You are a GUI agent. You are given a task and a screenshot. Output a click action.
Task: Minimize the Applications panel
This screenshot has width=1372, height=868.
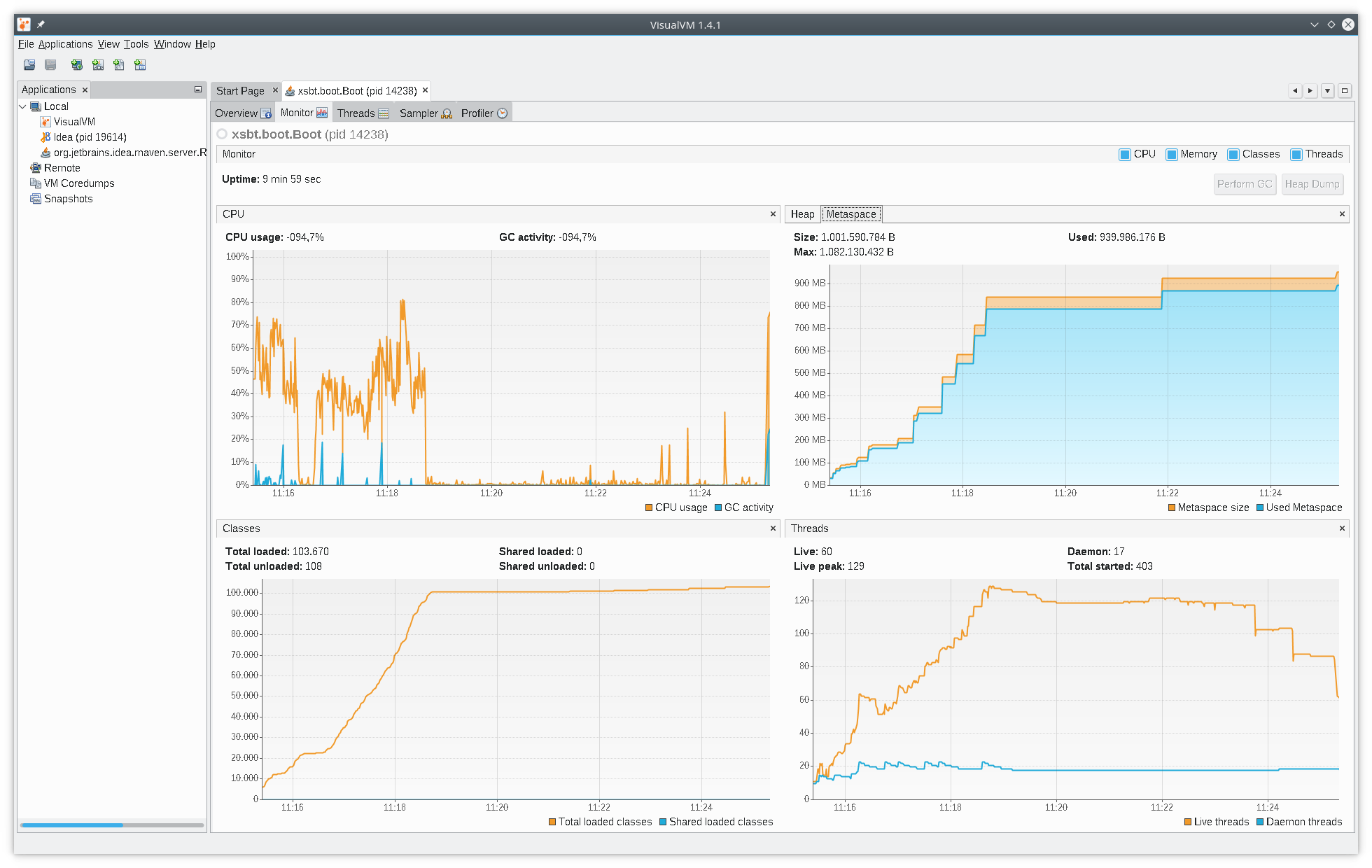point(198,90)
